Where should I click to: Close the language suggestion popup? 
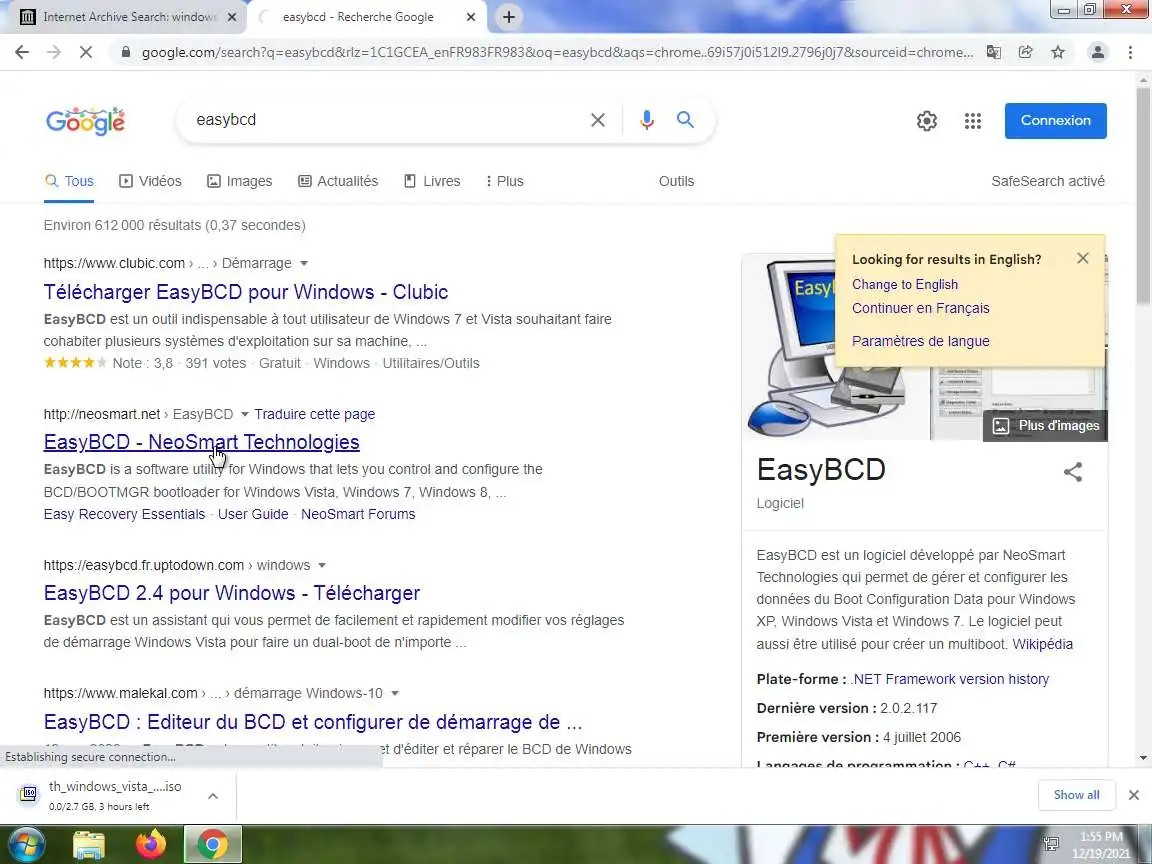[1082, 259]
